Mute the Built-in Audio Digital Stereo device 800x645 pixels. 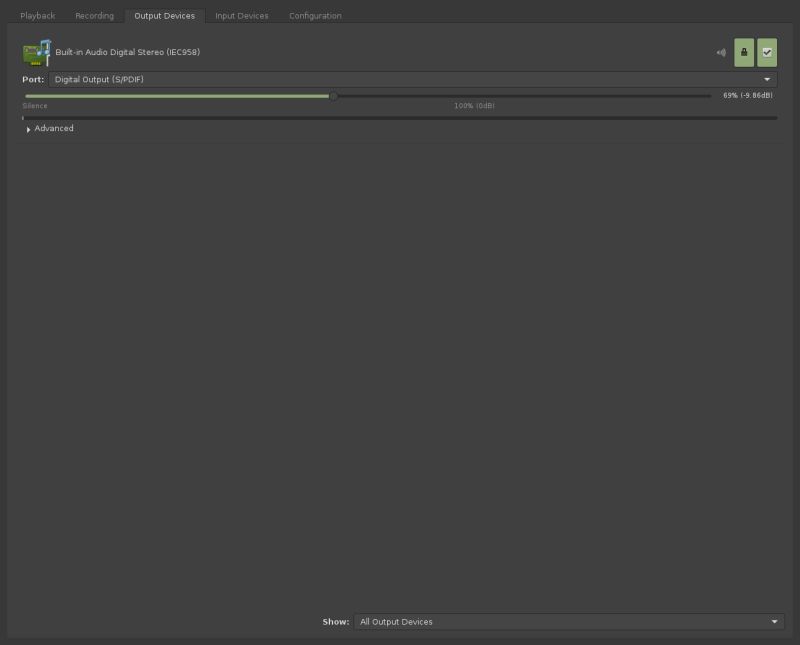pos(721,50)
